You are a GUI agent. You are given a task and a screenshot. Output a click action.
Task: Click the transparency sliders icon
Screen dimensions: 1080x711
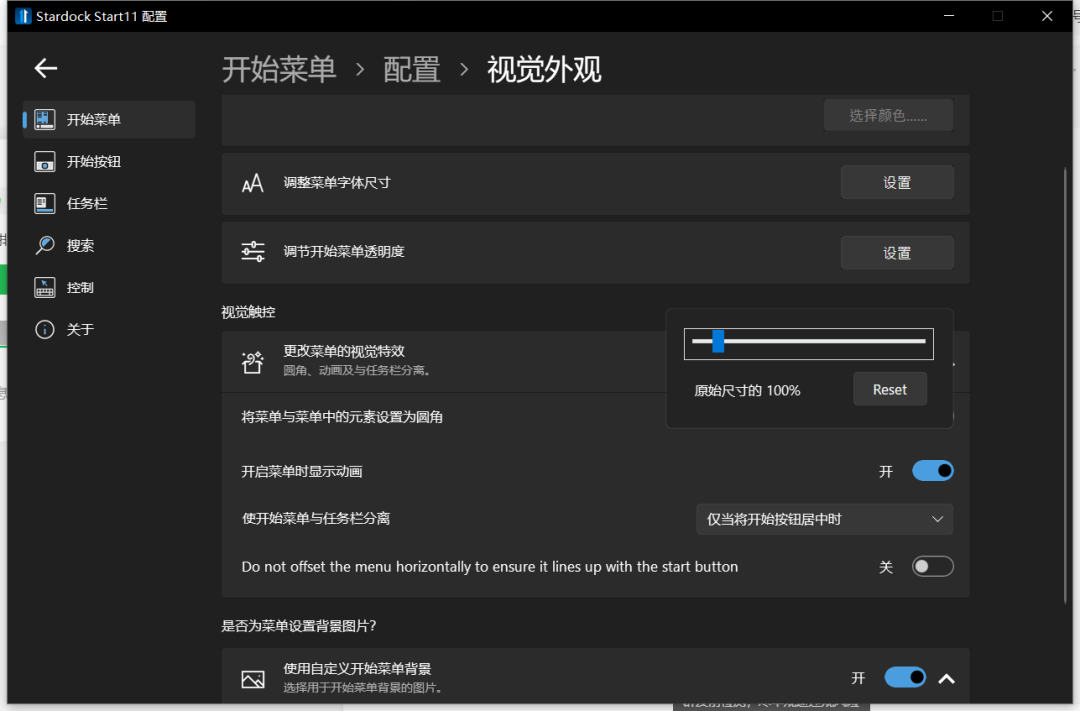[x=253, y=251]
